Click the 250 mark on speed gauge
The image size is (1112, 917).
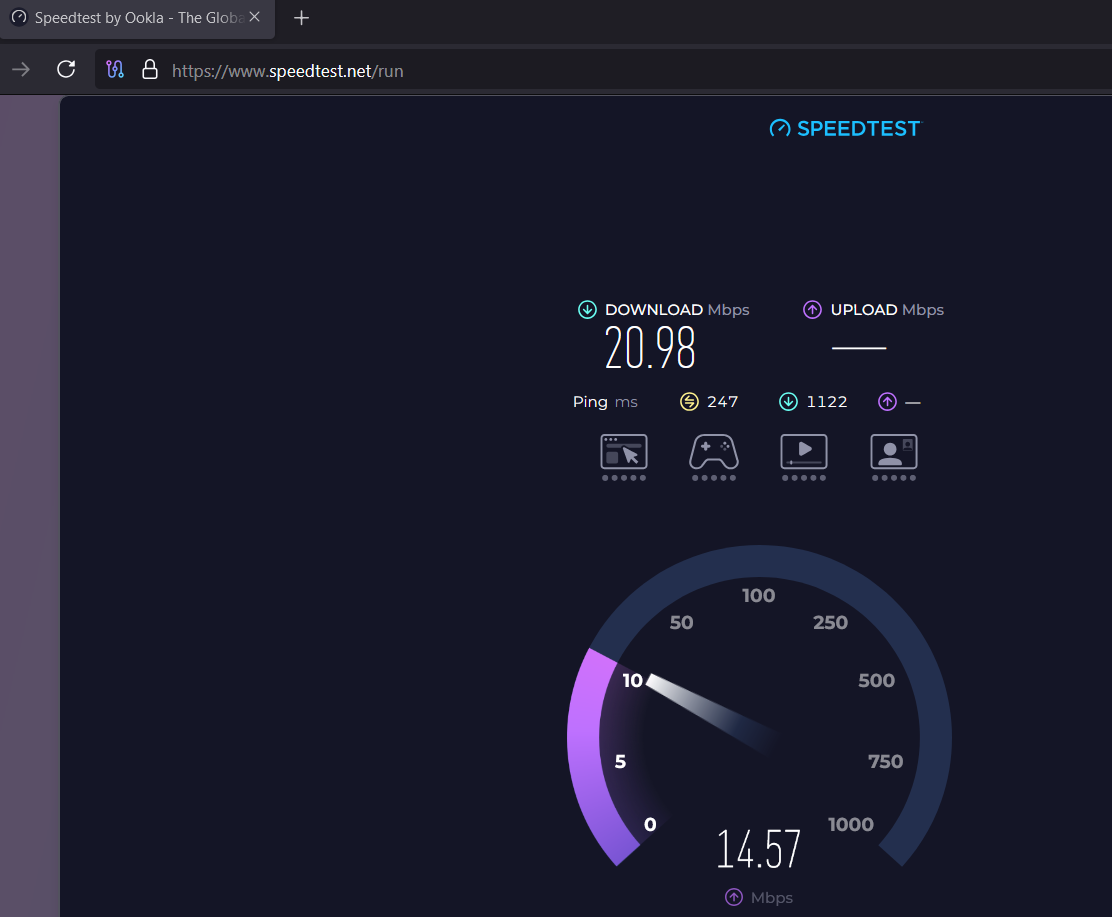point(830,623)
